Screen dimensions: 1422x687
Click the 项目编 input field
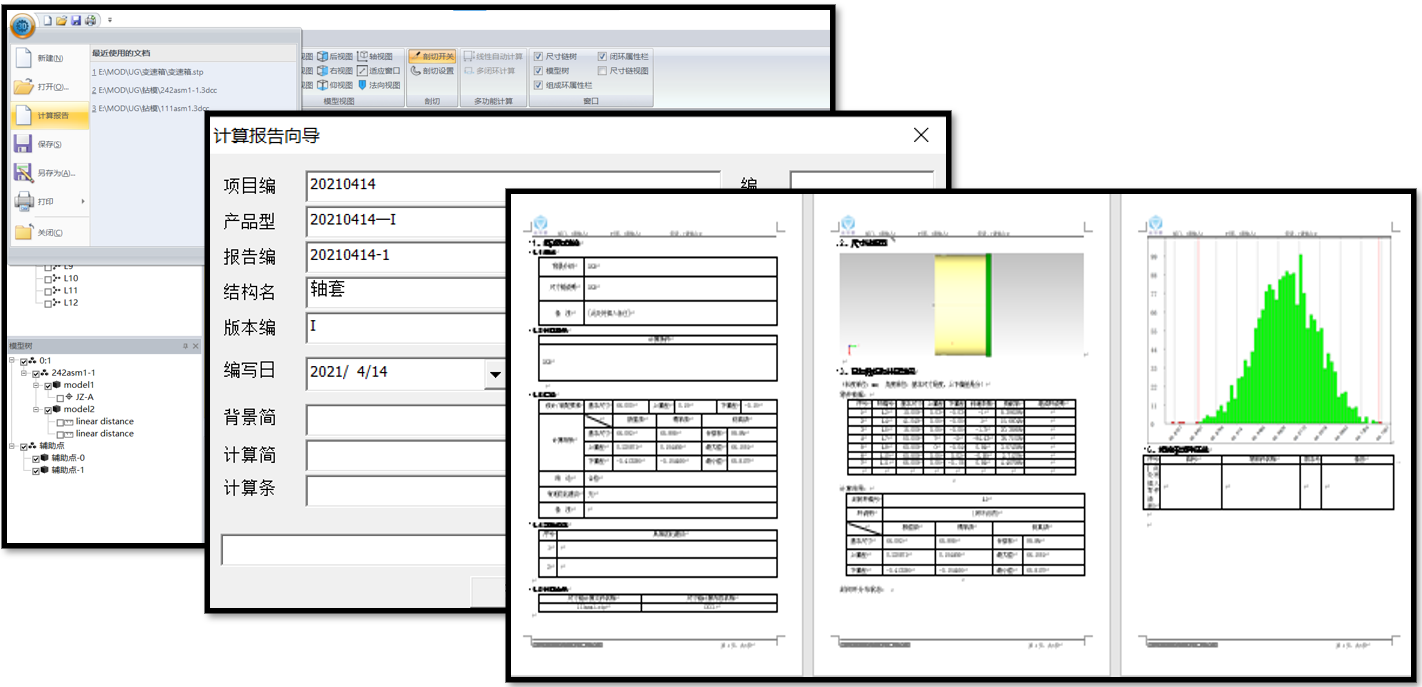tap(512, 185)
